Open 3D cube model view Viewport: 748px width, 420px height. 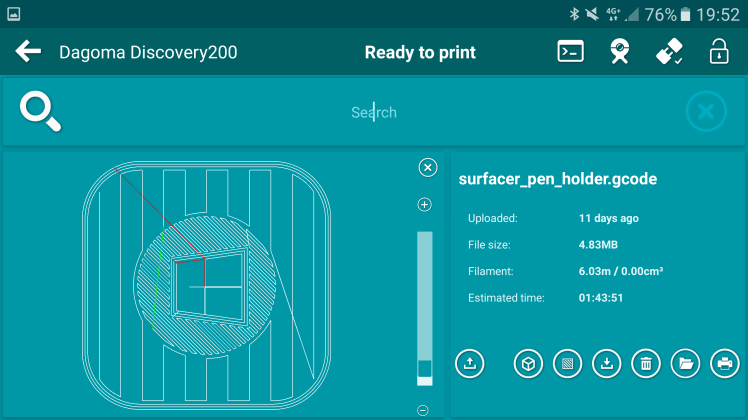coord(528,364)
